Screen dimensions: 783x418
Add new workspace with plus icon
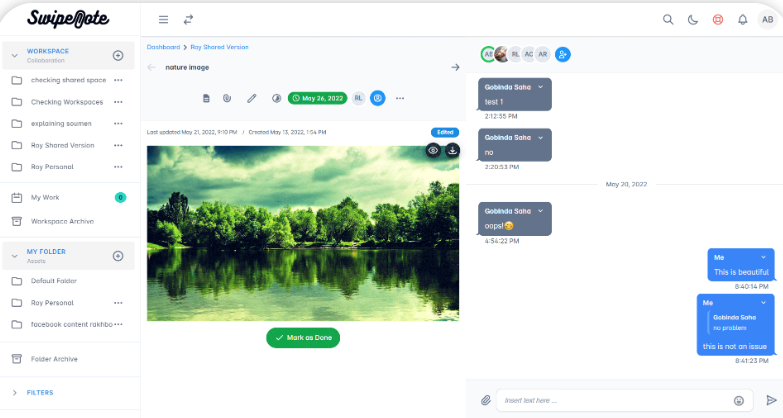118,55
